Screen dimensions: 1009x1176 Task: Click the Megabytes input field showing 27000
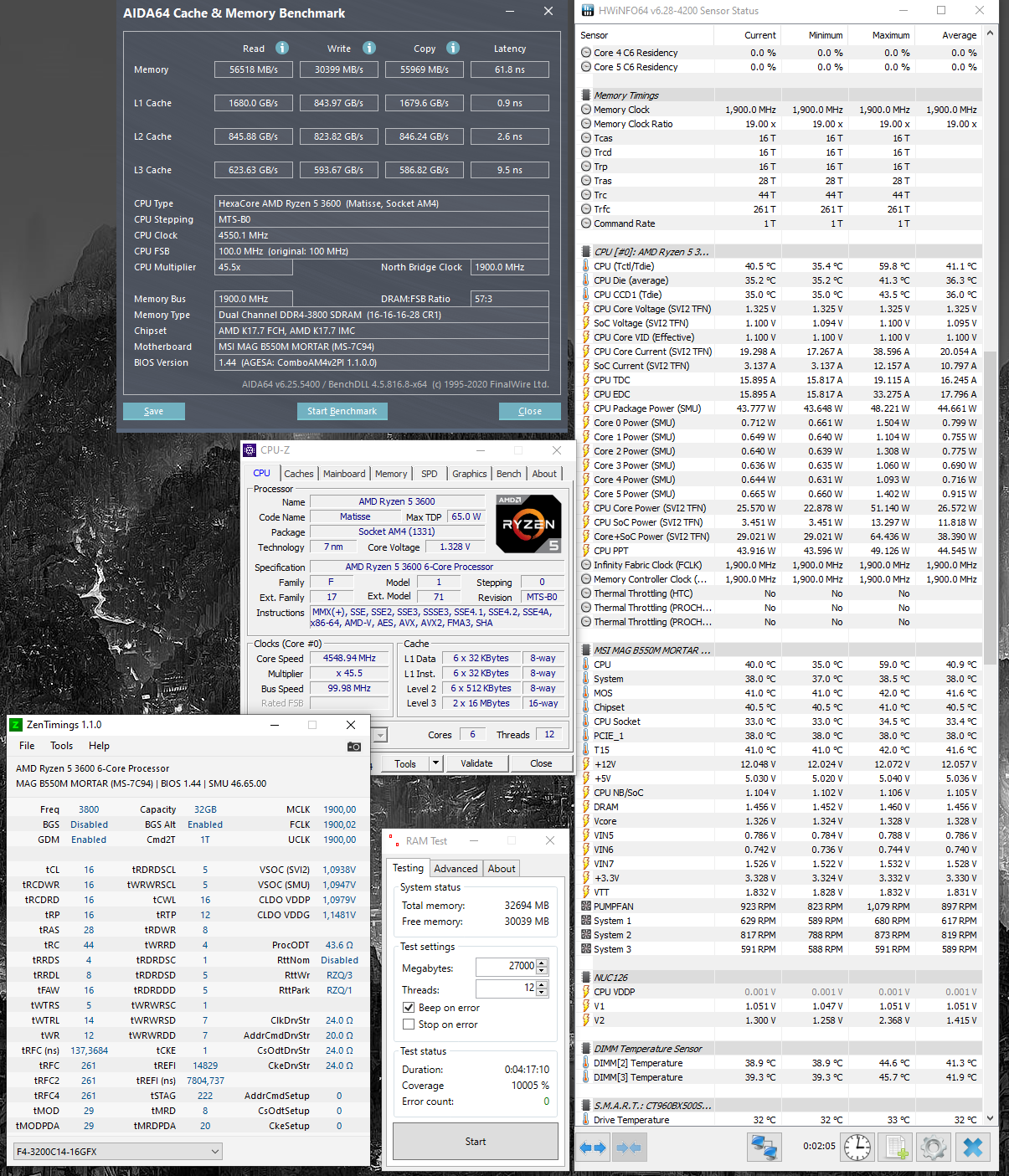tap(506, 967)
